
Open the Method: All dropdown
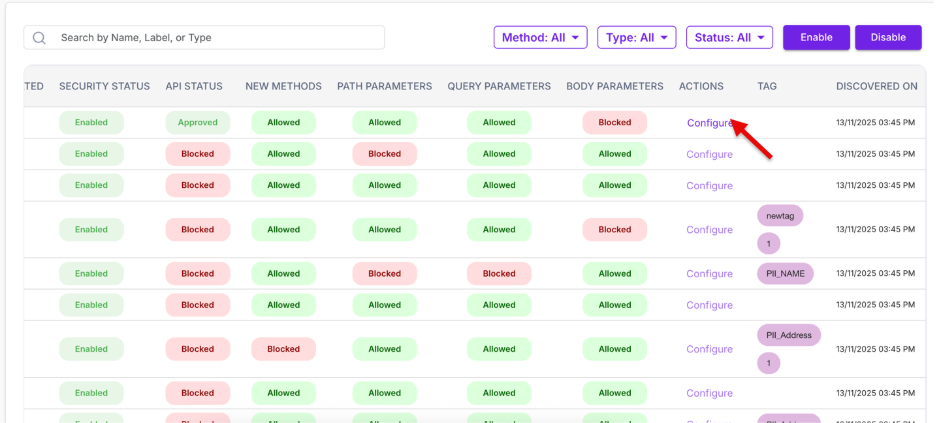click(x=541, y=38)
